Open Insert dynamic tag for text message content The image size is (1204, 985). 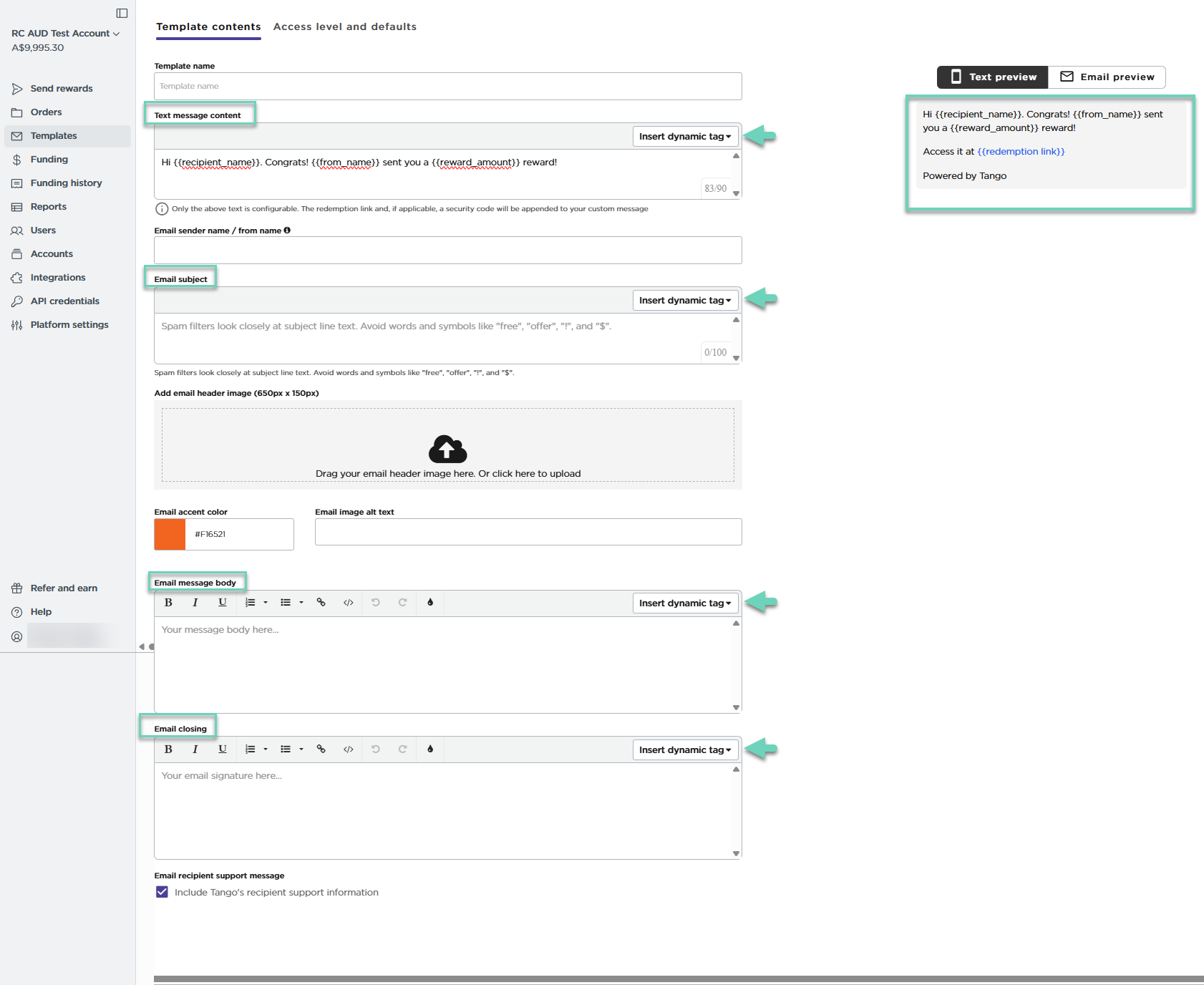[685, 137]
